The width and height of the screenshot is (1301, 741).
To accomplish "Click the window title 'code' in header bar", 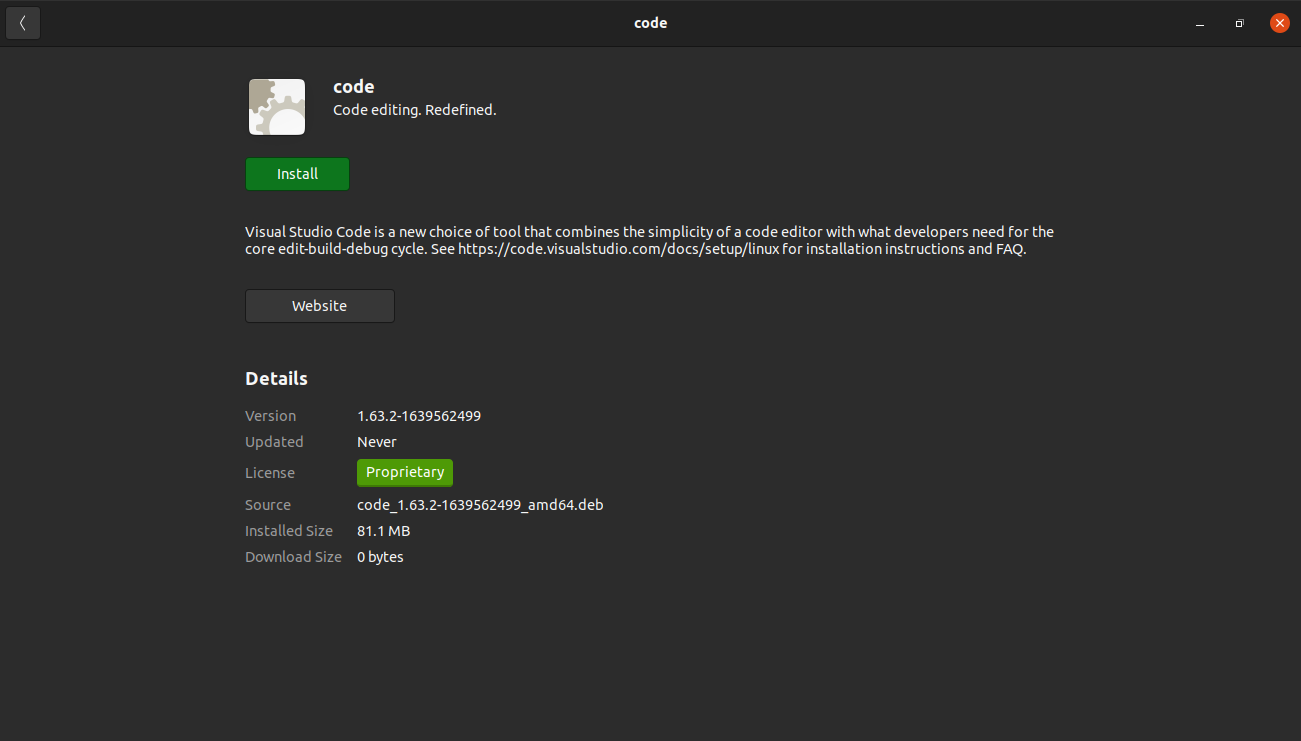I will 651,23.
